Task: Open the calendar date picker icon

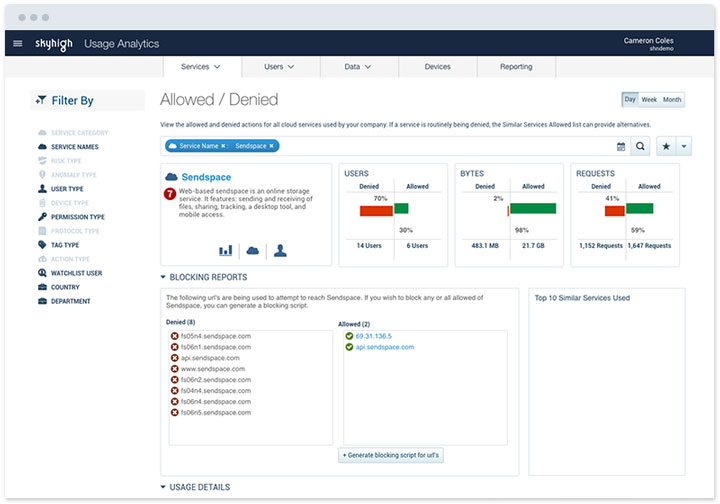Action: pos(621,146)
